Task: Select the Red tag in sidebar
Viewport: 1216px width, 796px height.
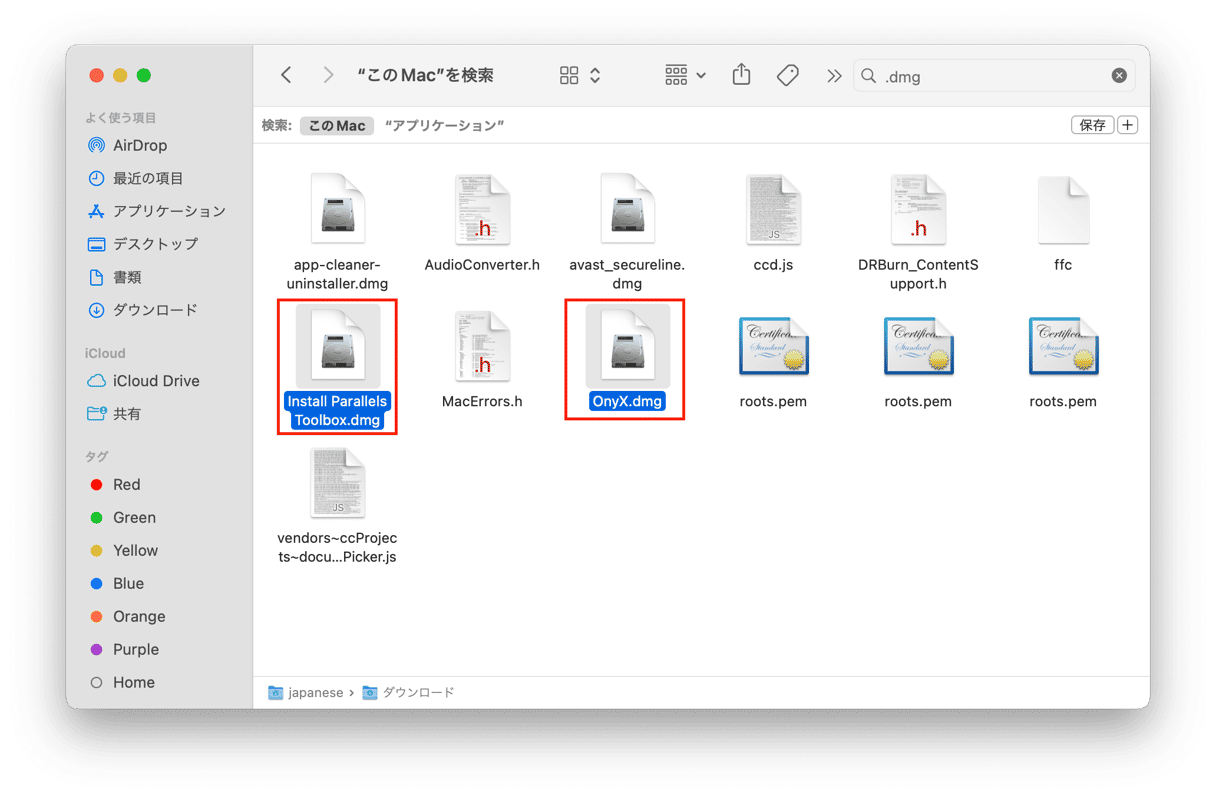Action: [x=126, y=485]
